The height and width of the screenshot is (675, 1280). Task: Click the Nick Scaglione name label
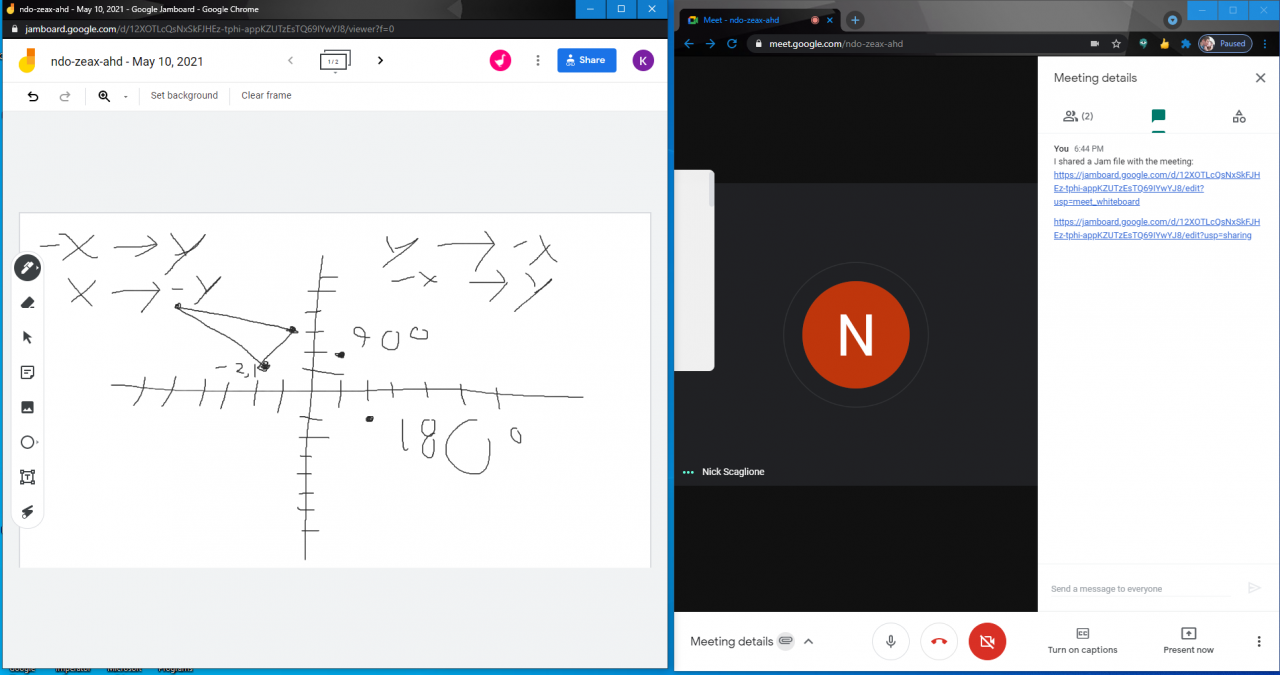coord(733,472)
